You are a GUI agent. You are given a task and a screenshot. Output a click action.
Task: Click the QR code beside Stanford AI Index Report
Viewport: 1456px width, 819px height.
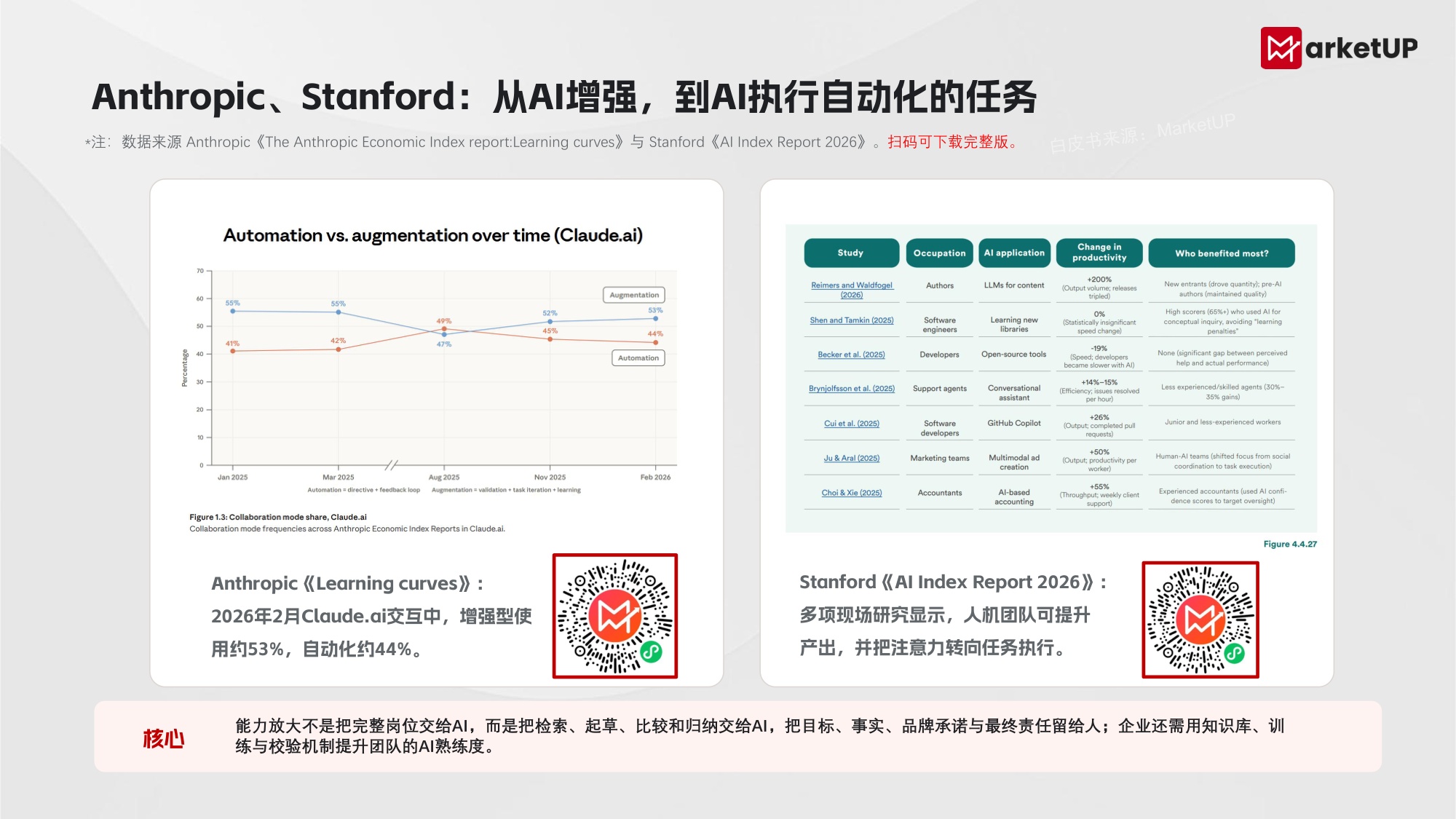click(1200, 620)
